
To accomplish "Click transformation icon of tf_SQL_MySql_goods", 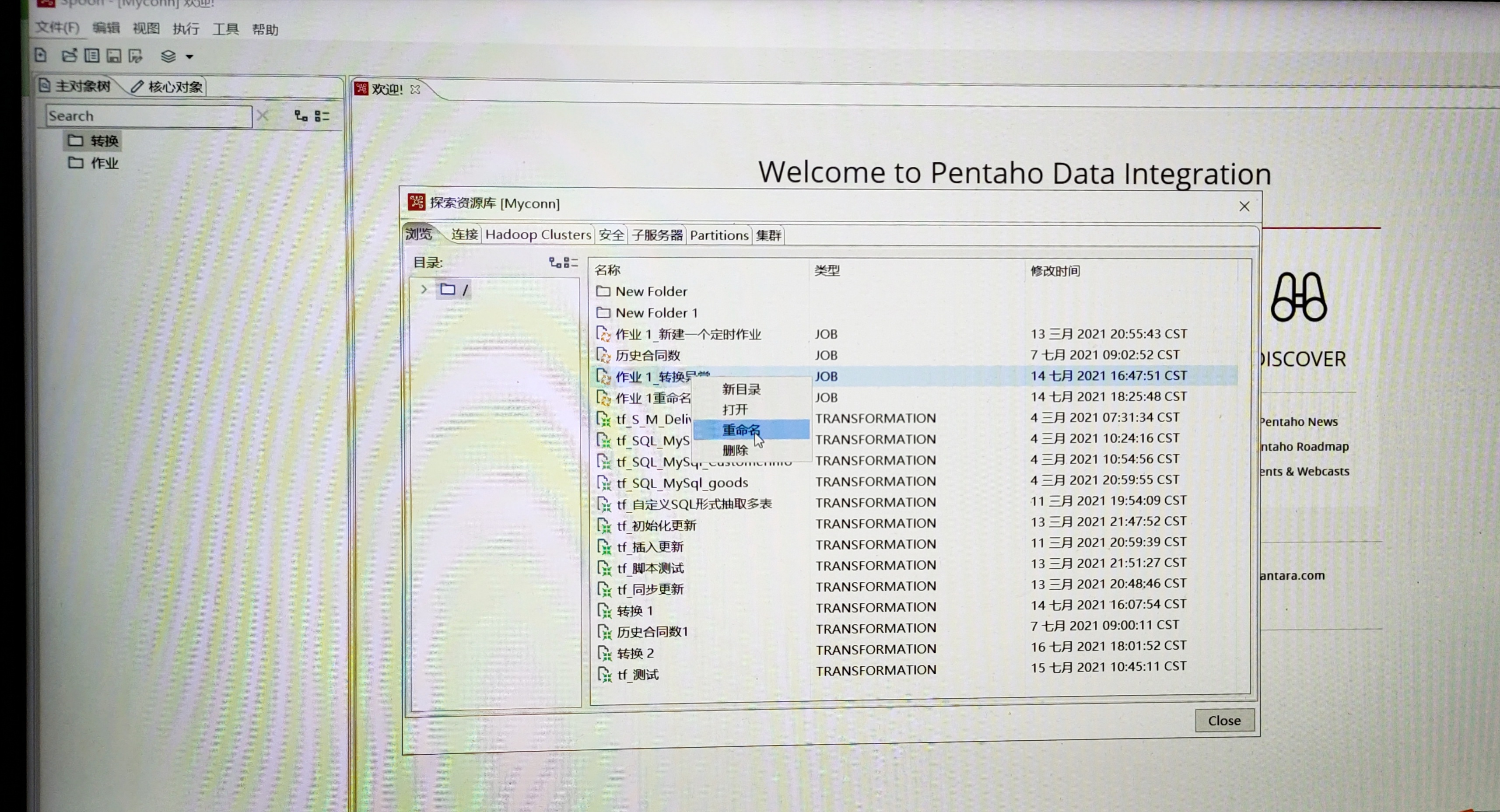I will [x=604, y=483].
